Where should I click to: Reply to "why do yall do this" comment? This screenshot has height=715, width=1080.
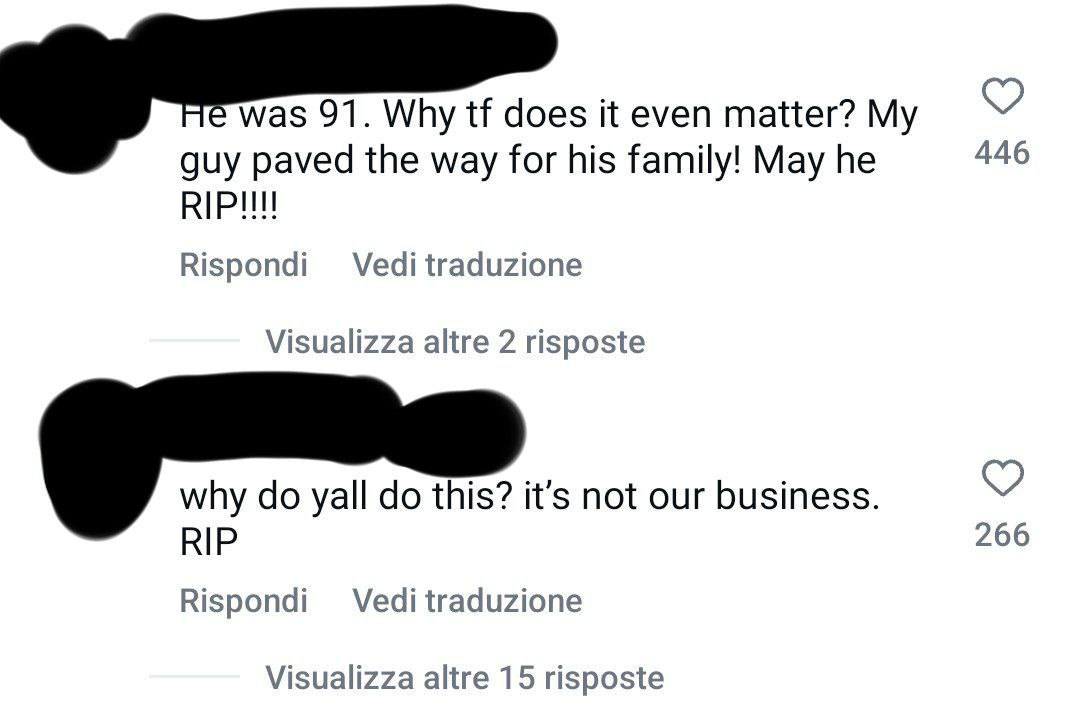click(x=244, y=600)
